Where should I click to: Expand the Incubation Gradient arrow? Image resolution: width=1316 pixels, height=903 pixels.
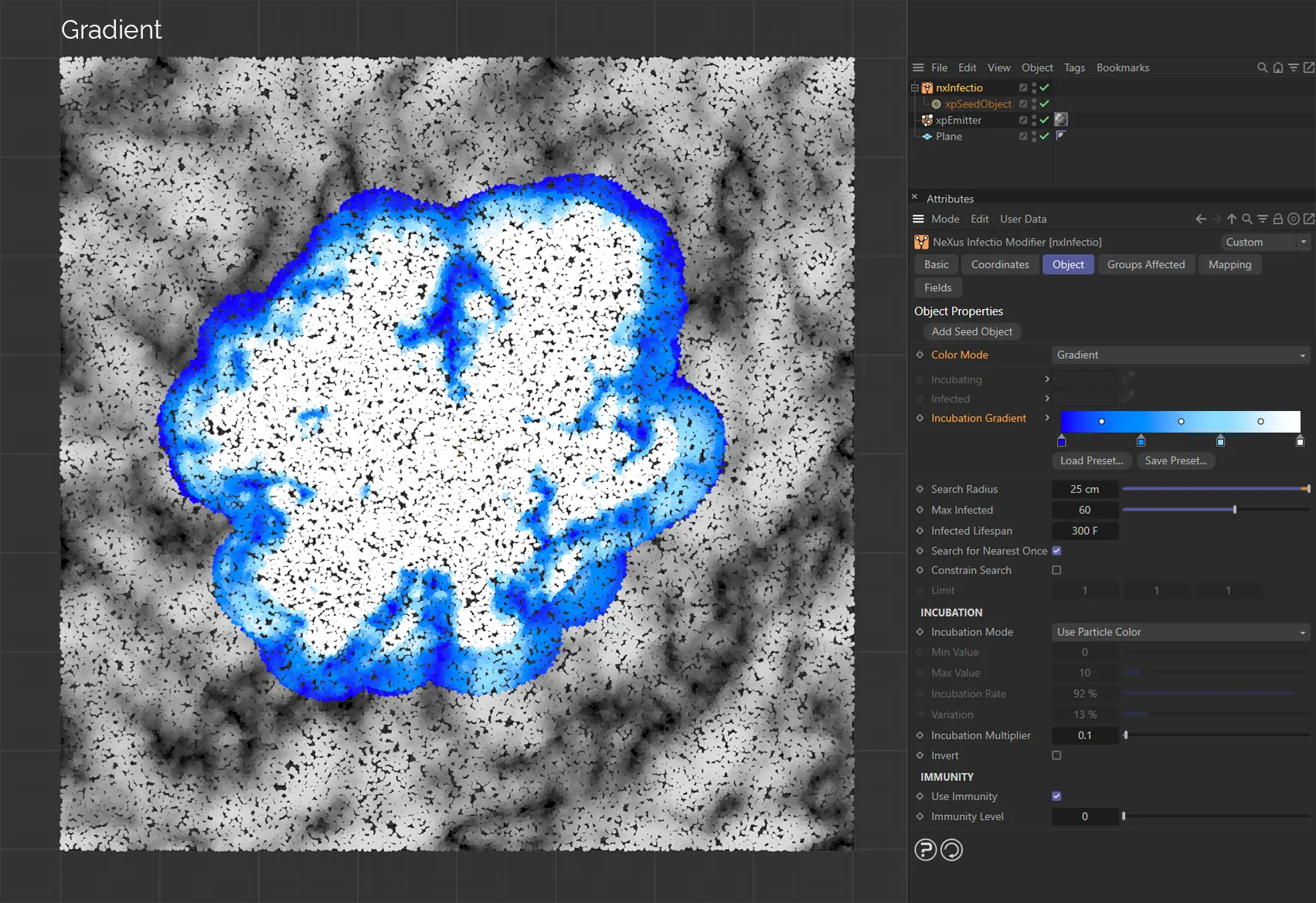(x=1047, y=418)
